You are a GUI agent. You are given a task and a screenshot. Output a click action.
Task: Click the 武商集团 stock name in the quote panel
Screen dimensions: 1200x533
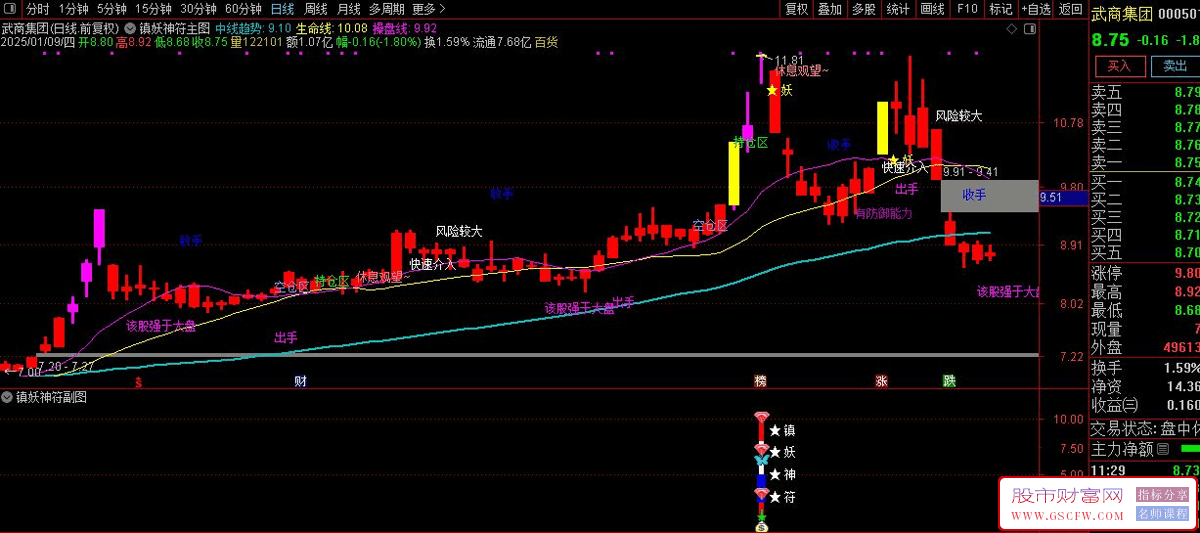1123,13
